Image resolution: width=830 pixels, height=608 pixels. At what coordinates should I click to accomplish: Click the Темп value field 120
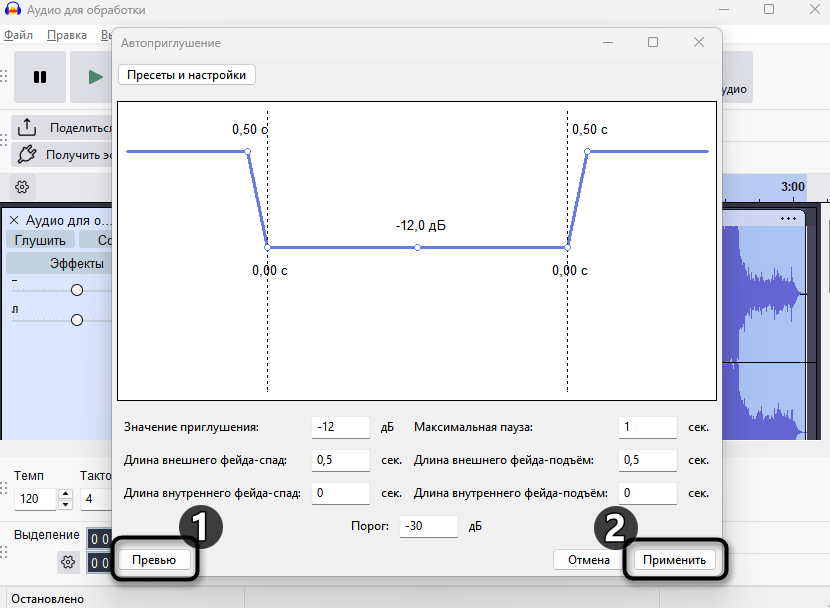pos(35,498)
